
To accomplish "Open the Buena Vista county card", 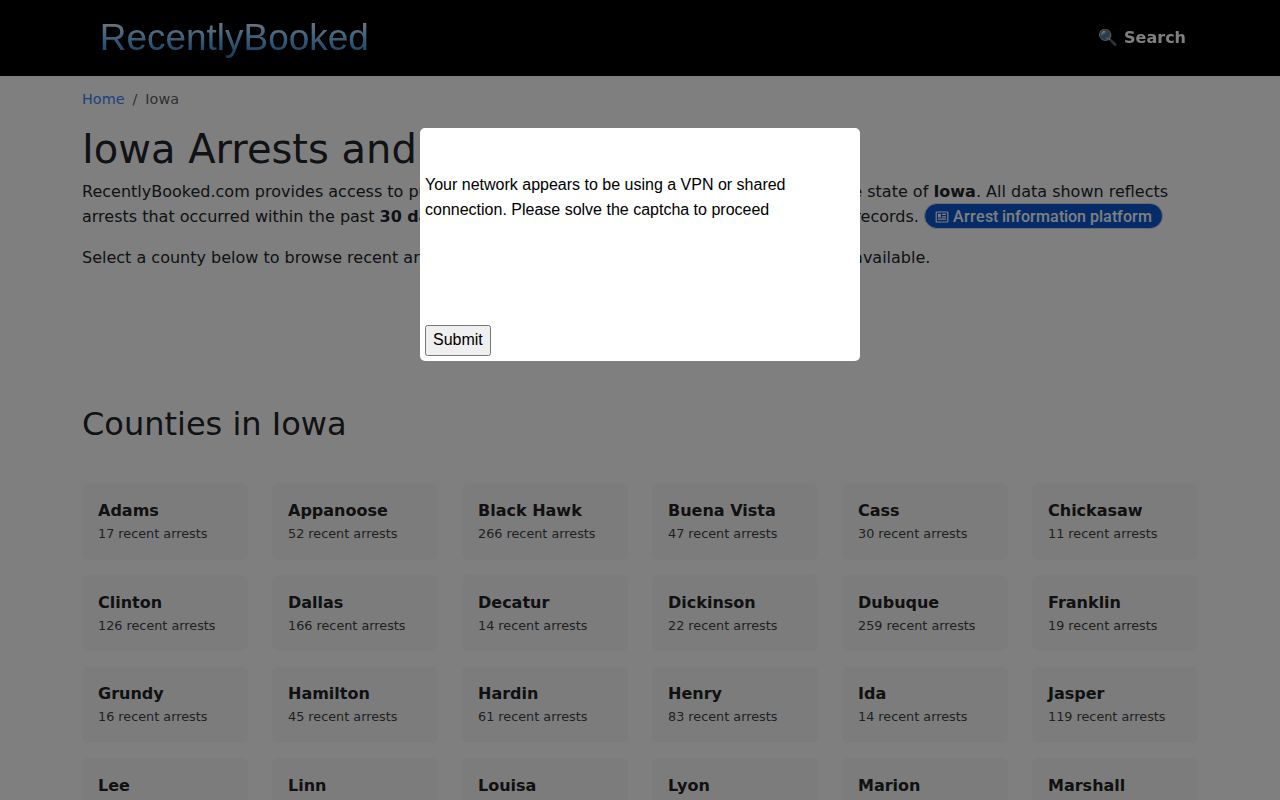I will 735,521.
